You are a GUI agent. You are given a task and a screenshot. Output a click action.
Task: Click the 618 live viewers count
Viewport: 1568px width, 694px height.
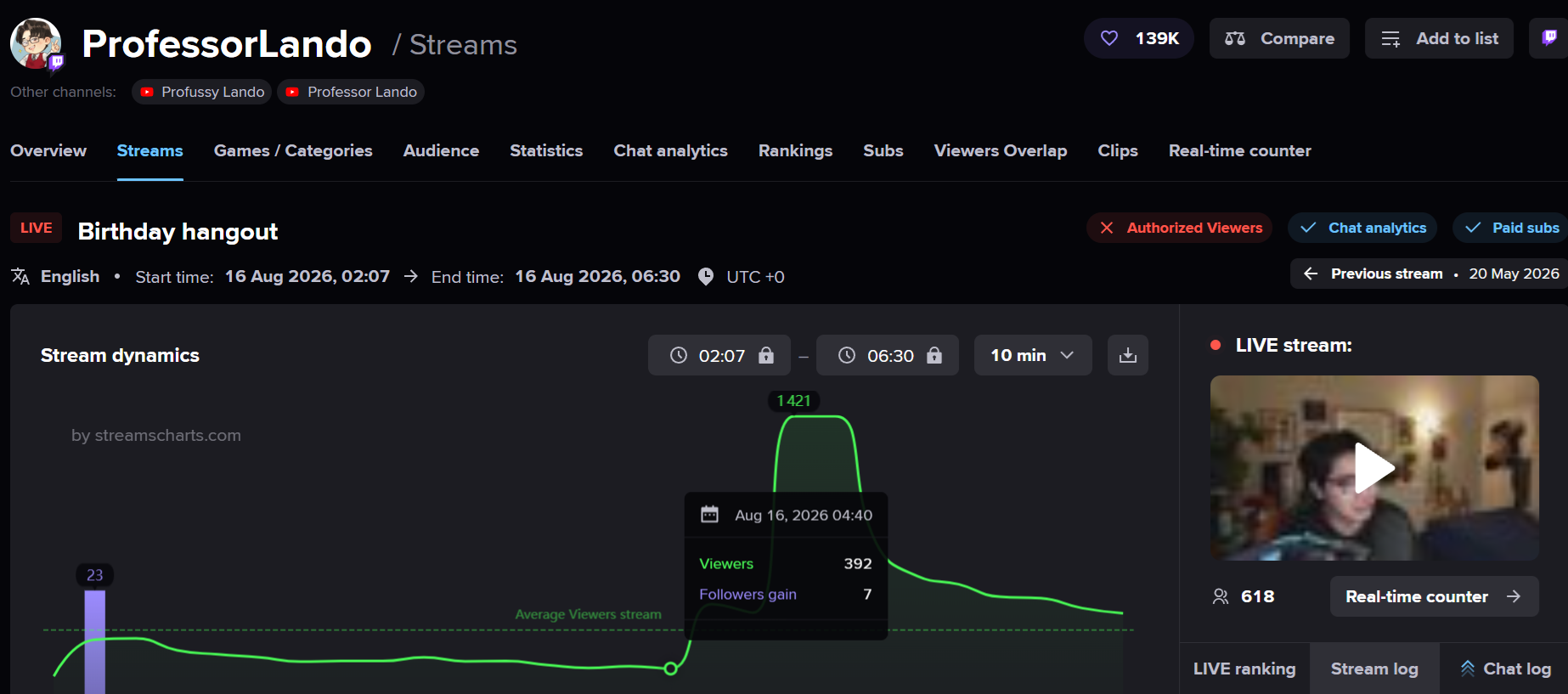pos(1257,596)
